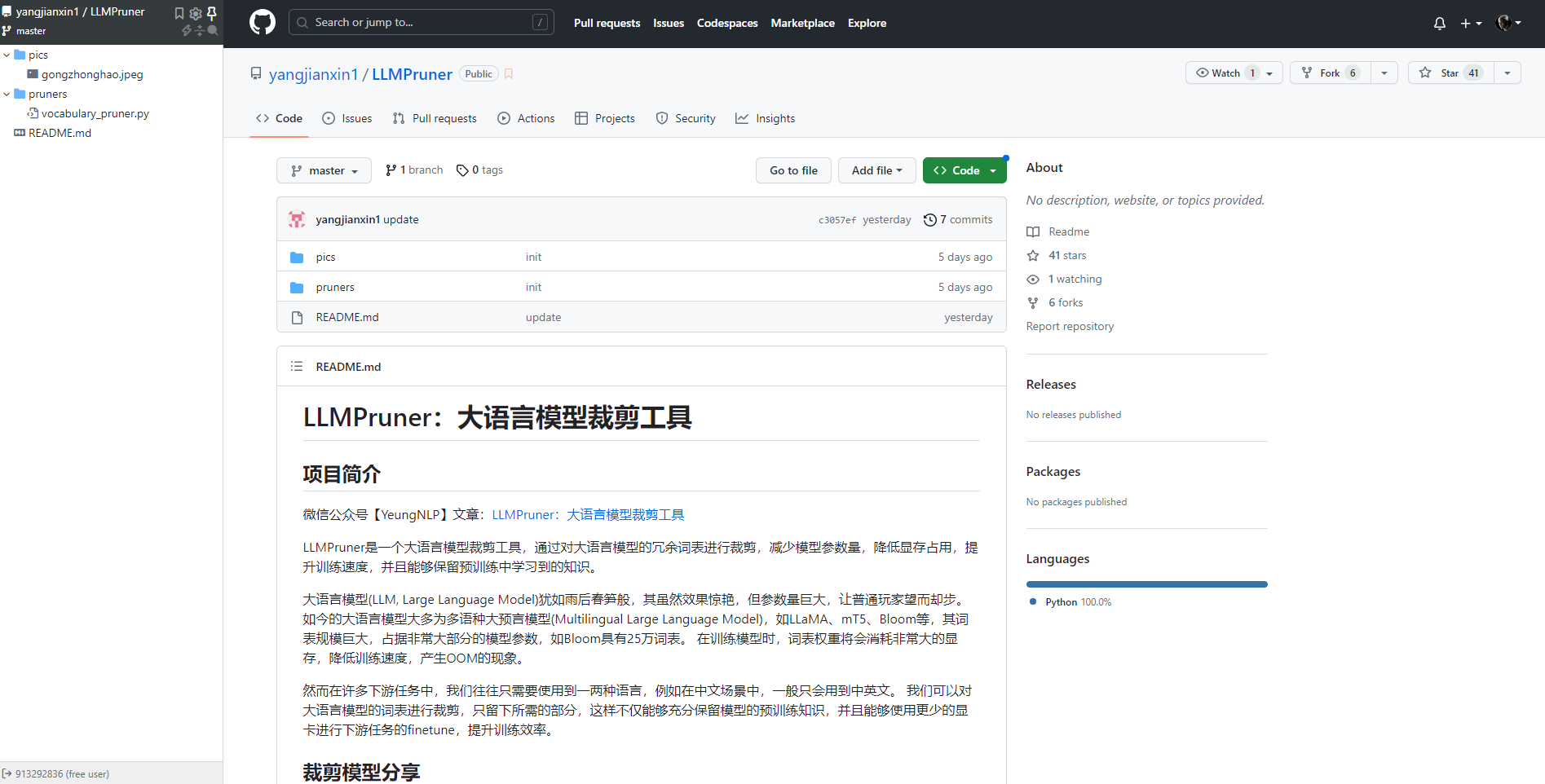Focus the Search or jump to field
This screenshot has height=784, width=1545.
point(422,23)
